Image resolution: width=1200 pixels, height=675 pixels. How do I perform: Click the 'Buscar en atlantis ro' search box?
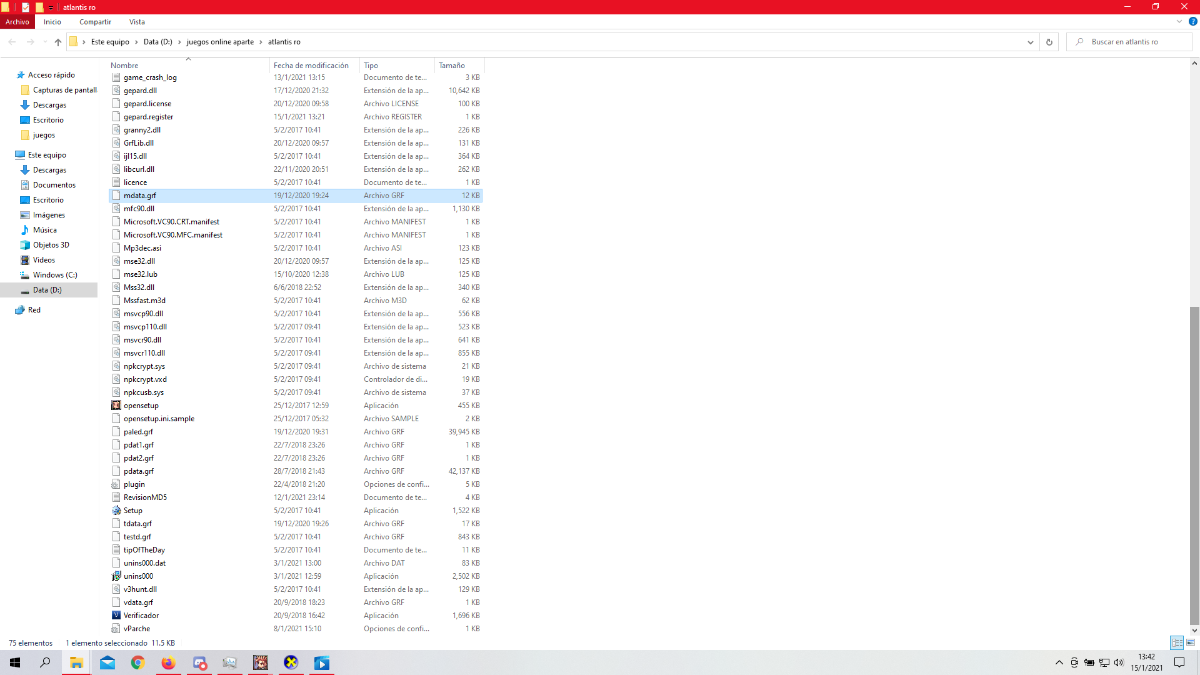click(1129, 42)
